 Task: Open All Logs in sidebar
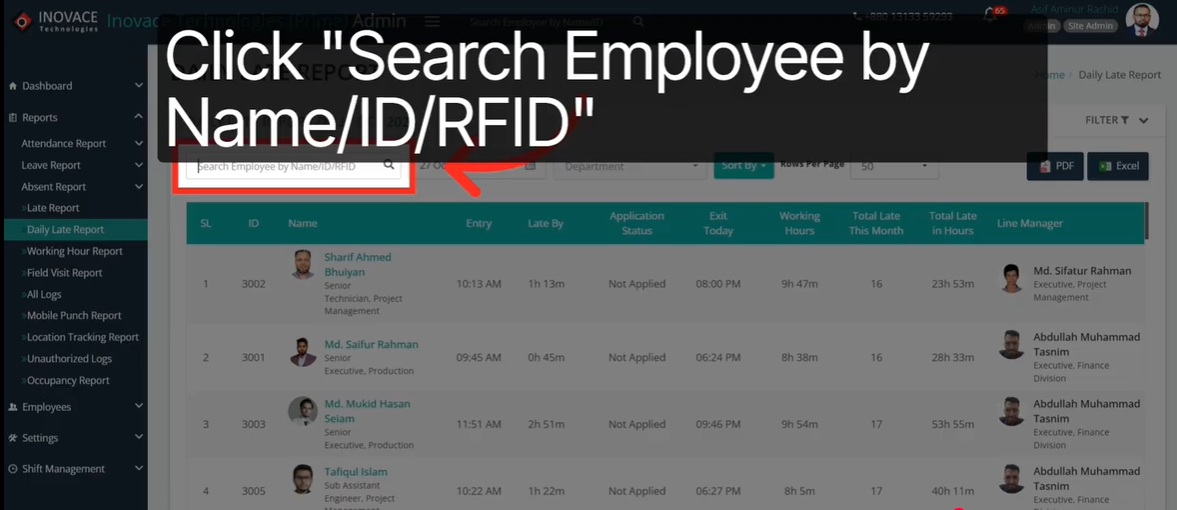tap(44, 295)
